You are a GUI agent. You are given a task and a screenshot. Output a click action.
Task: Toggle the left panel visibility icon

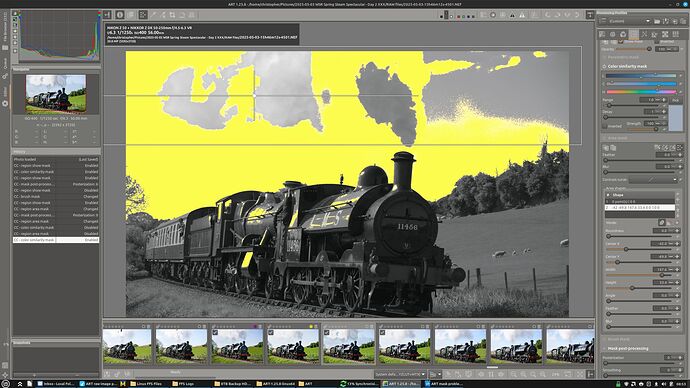point(107,15)
